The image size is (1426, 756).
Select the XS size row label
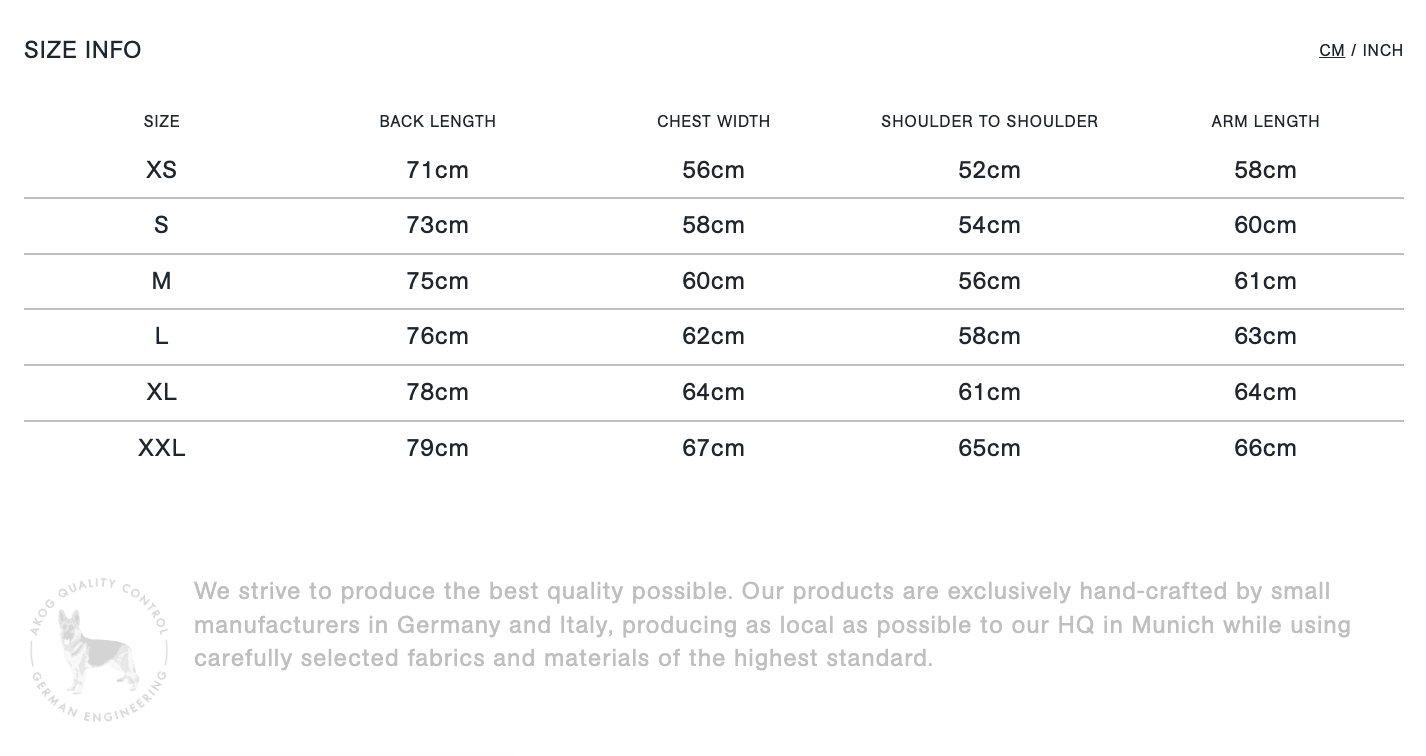[x=161, y=170]
